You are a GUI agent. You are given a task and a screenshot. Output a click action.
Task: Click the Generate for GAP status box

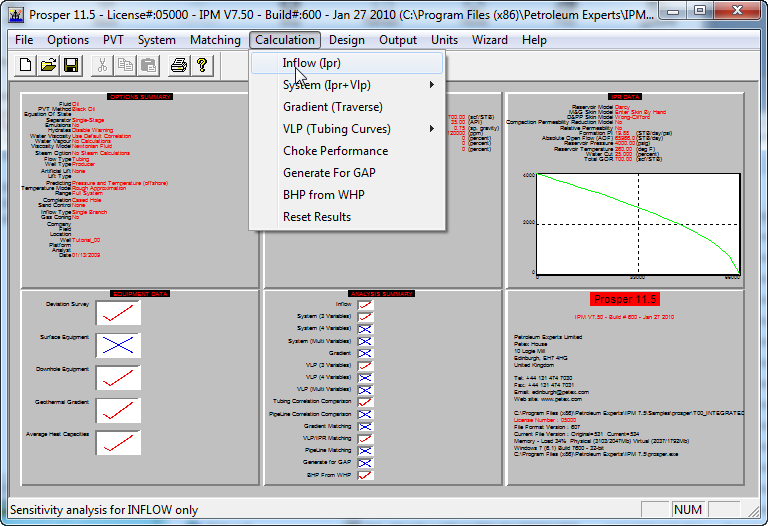coord(365,463)
